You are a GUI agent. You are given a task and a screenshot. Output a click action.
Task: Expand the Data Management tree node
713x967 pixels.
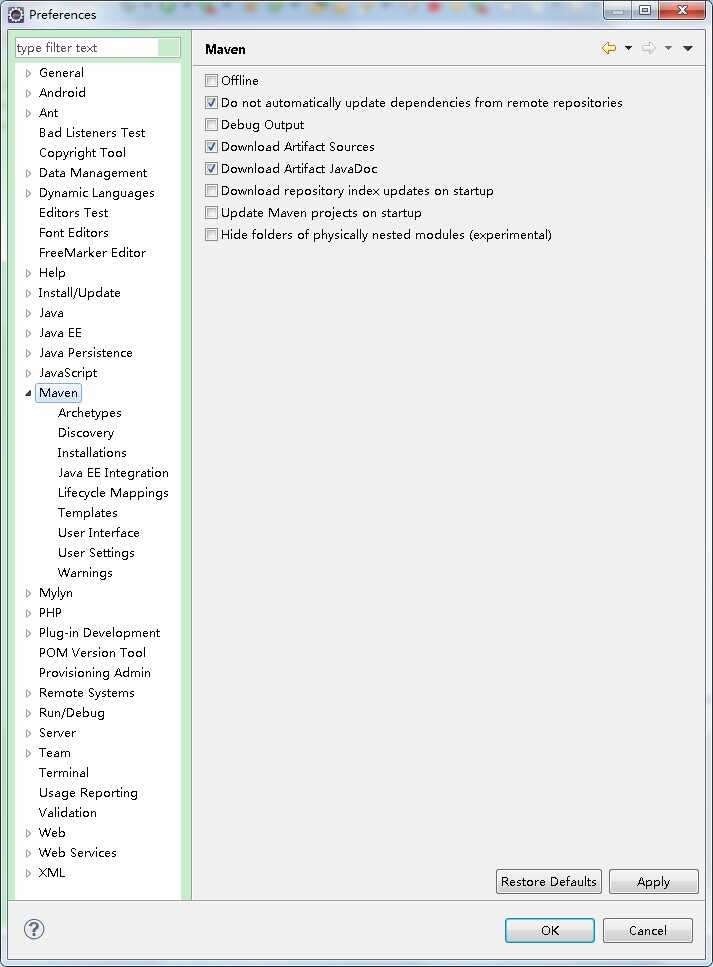click(x=28, y=173)
